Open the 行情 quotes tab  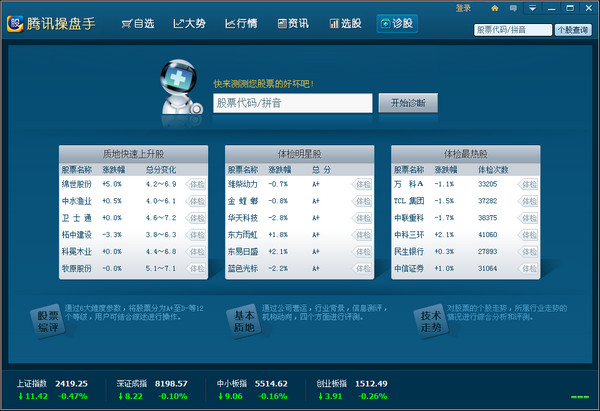click(x=241, y=24)
